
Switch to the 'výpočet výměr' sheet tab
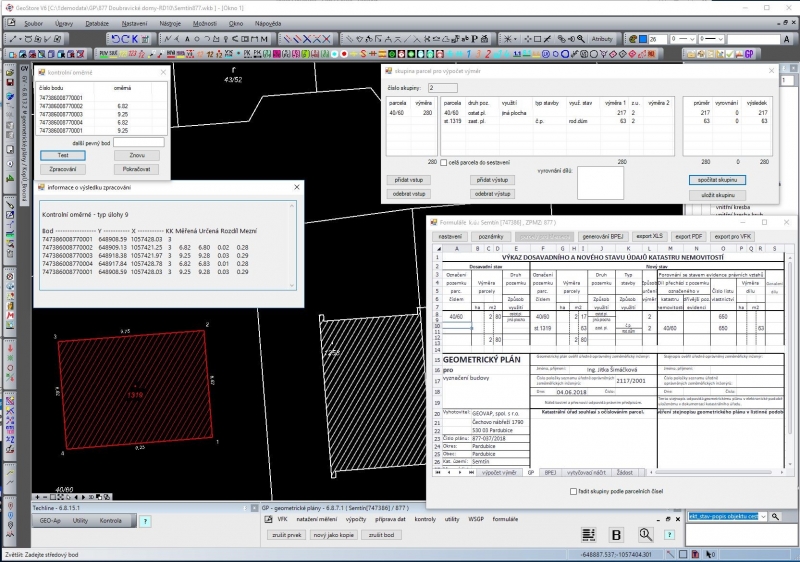[x=499, y=473]
